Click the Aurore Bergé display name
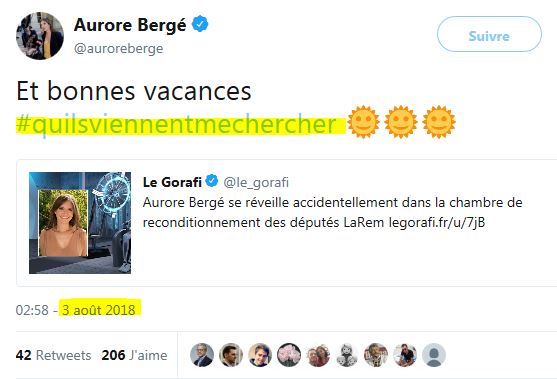Screen dimensions: 557x379 coord(130,25)
